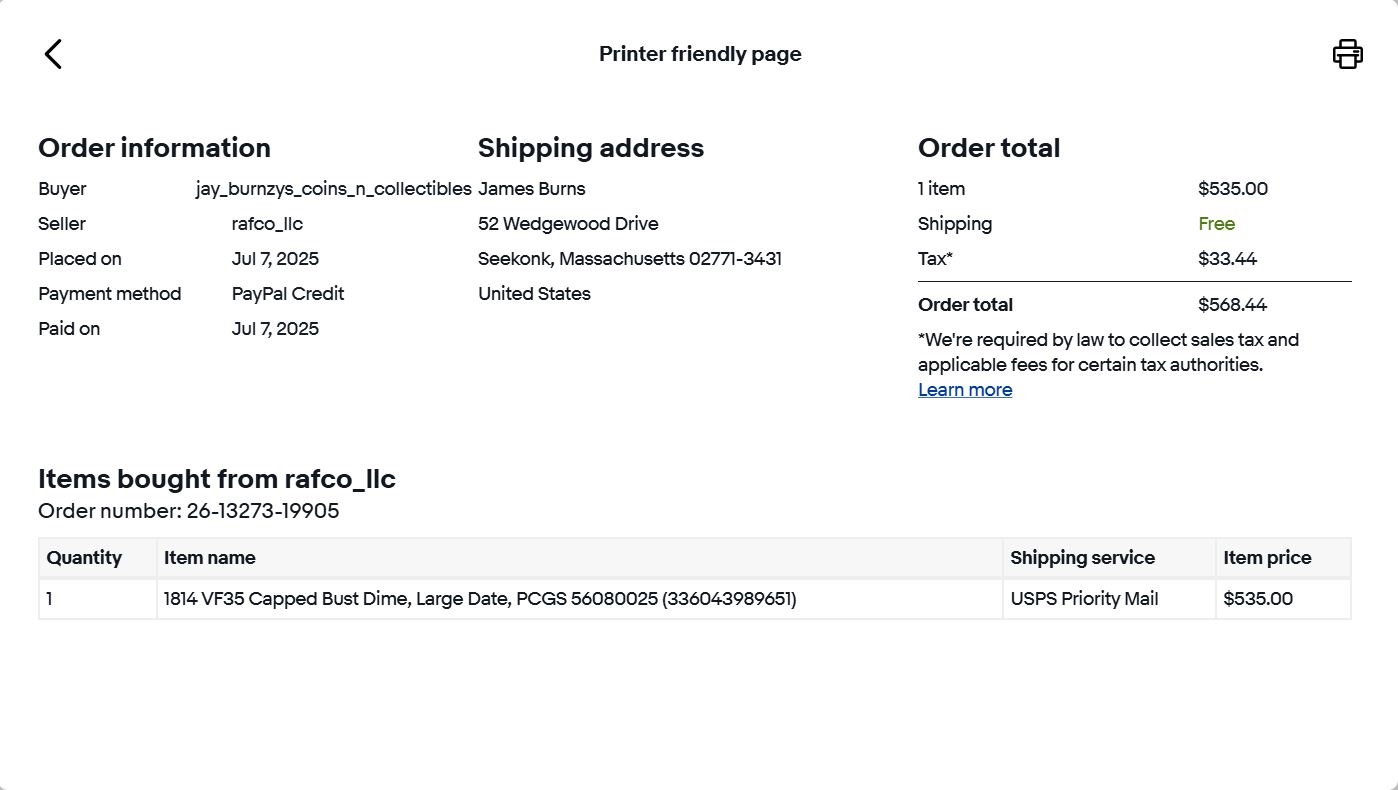Click the Printer friendly page title

(700, 54)
